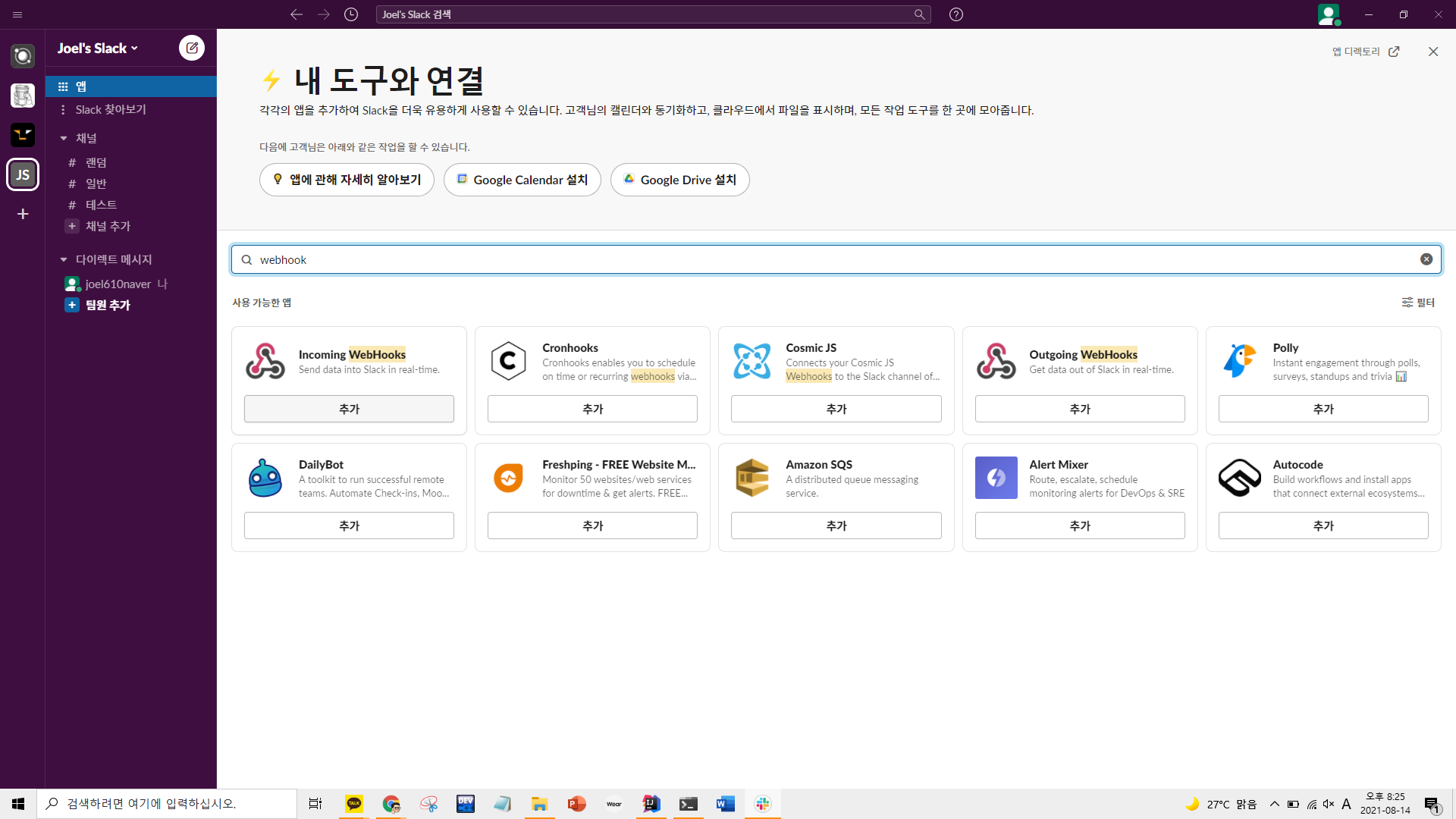Click the Incoming WebHooks app icon

tap(265, 361)
